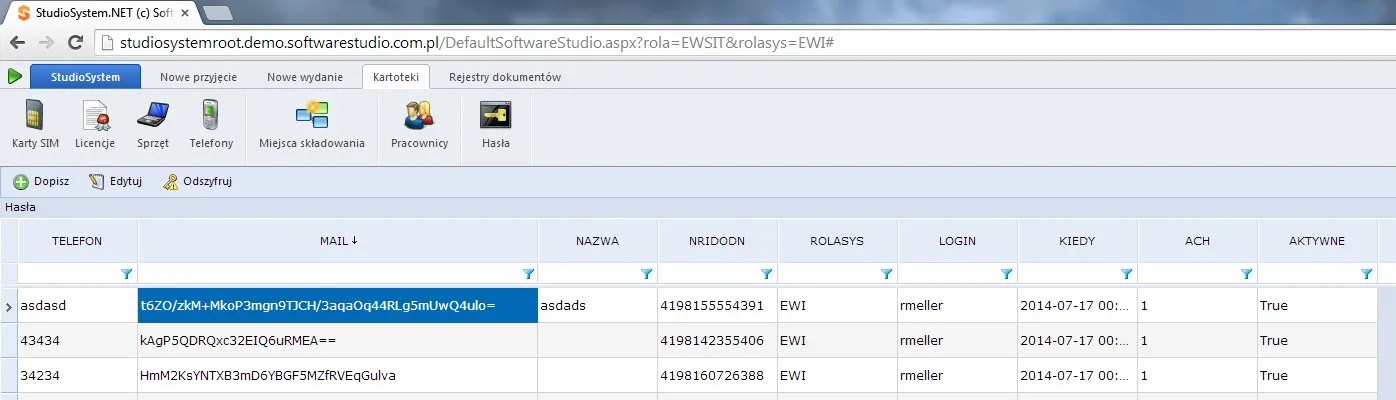Go back with browser back arrow
Viewport: 1396px width, 400px height.
click(17, 43)
